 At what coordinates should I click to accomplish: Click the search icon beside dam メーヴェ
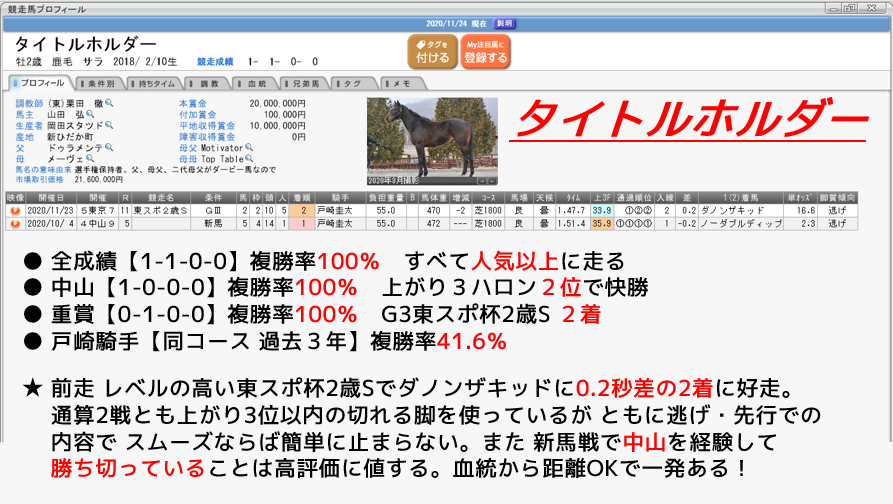pyautogui.click(x=89, y=158)
